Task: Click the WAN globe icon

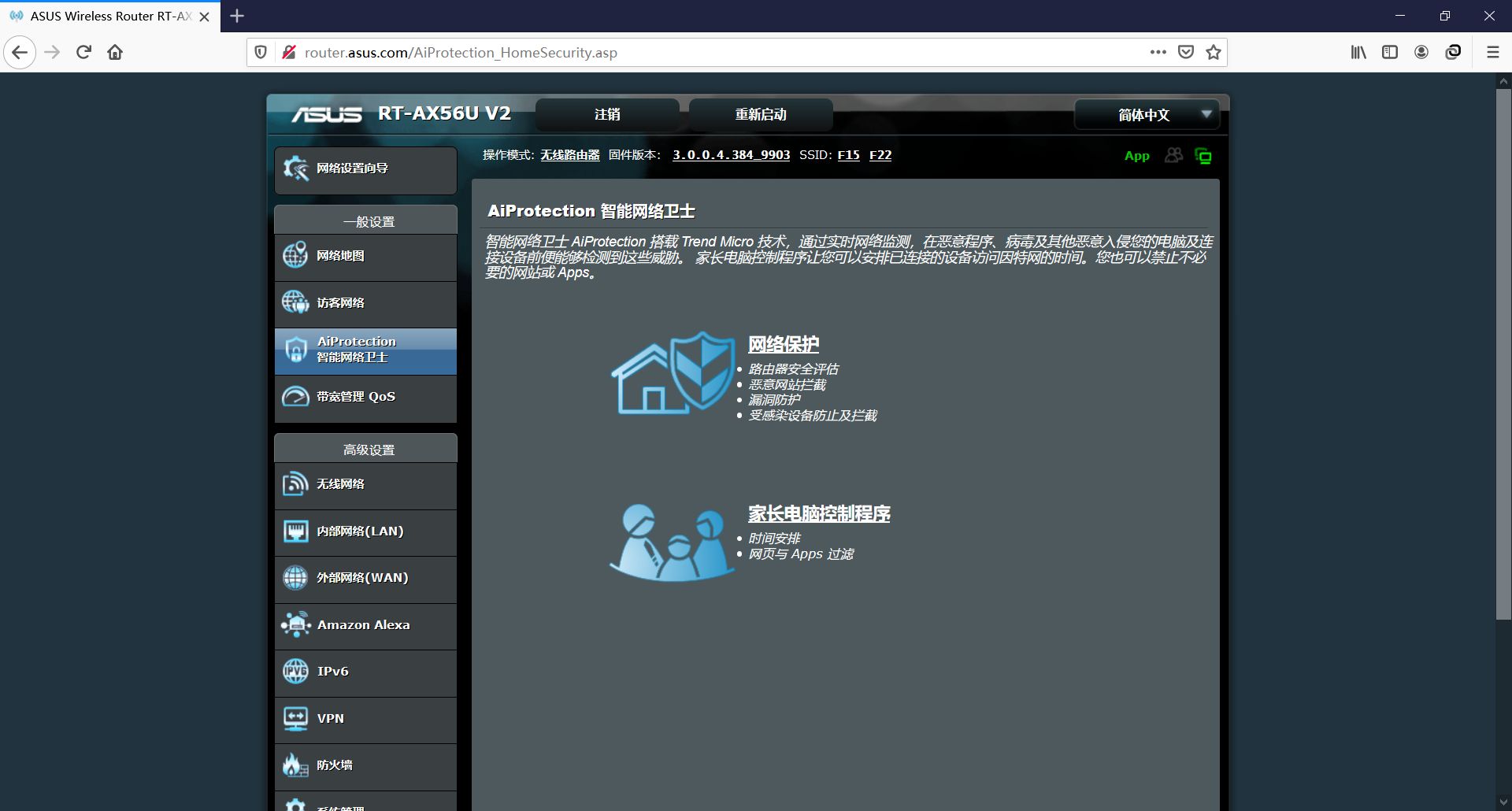Action: point(295,577)
